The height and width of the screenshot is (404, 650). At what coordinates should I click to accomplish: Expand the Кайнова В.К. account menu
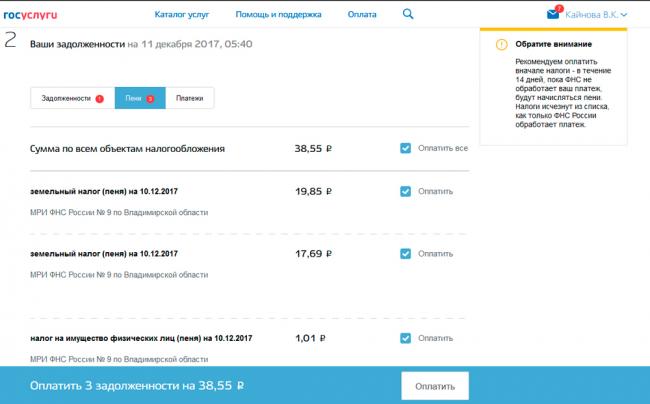pos(596,15)
